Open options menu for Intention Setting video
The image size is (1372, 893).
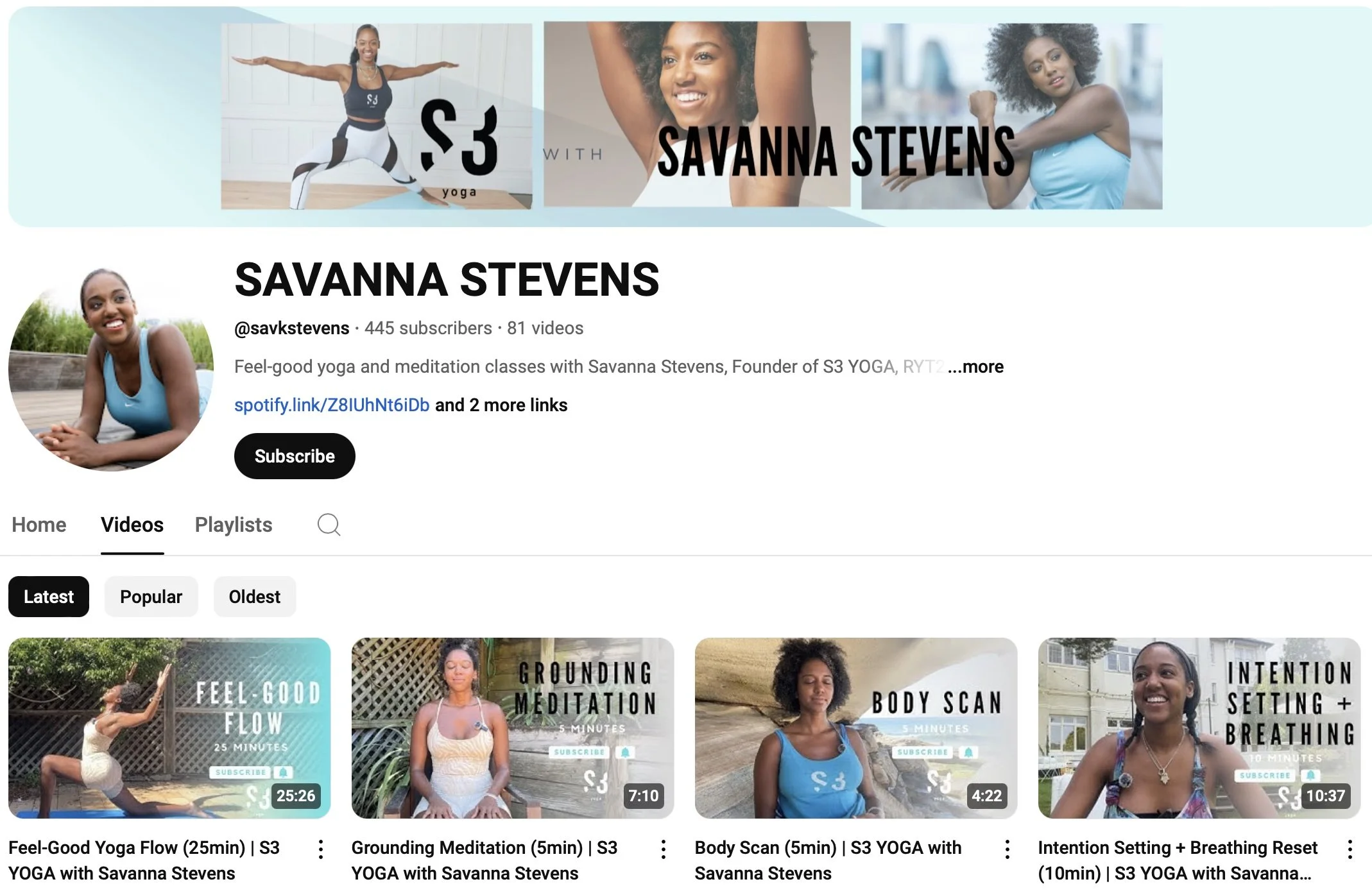(x=1350, y=849)
